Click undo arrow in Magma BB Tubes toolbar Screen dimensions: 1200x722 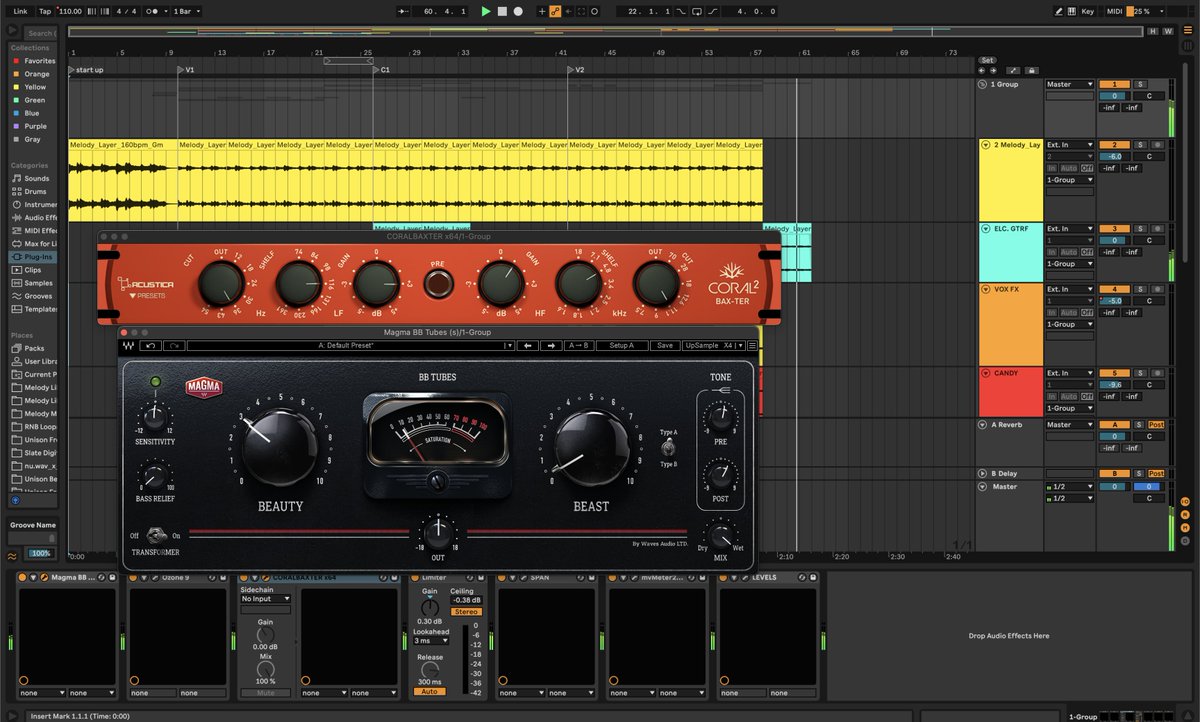pos(150,345)
